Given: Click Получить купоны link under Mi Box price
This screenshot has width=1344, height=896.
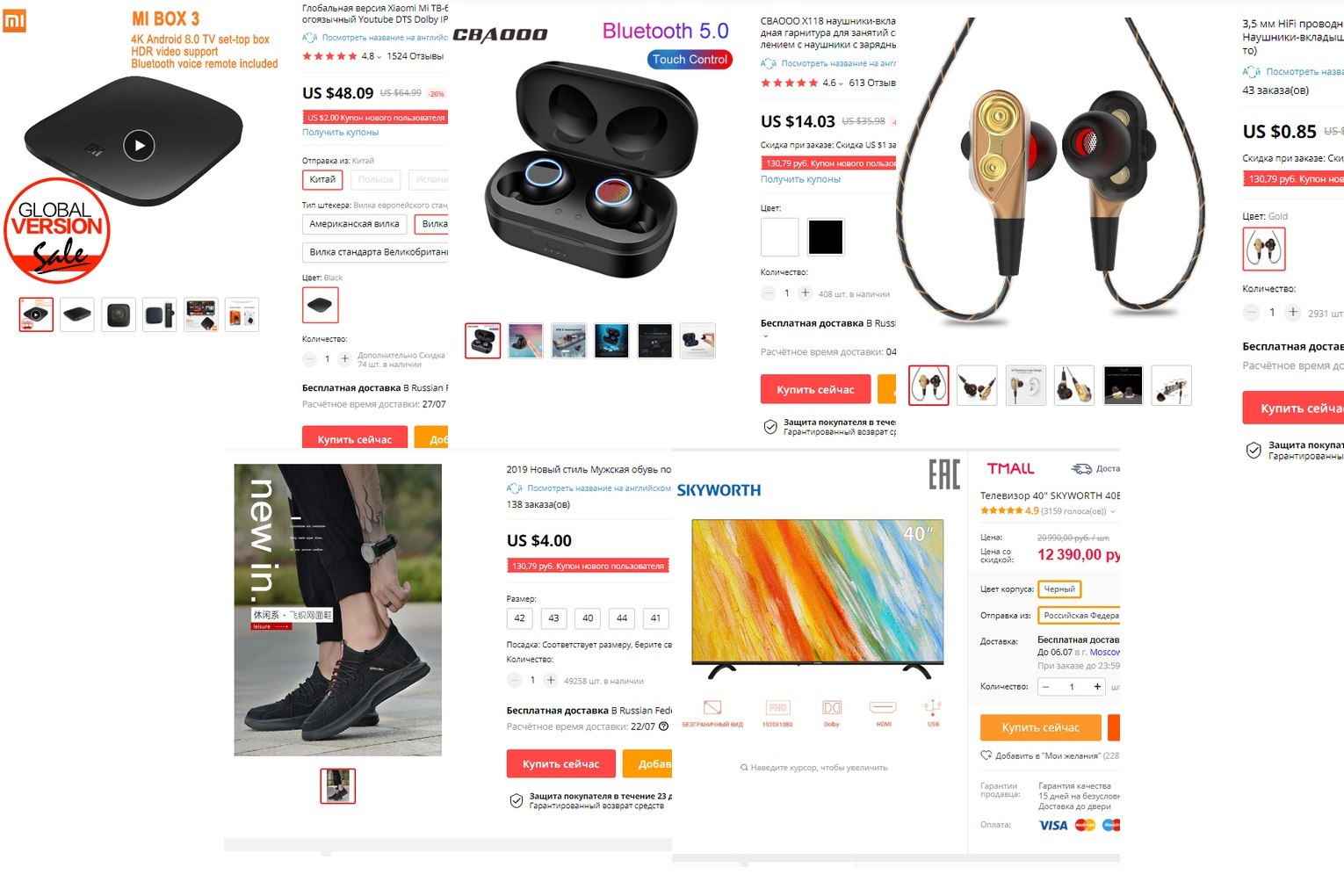Looking at the screenshot, I should point(341,133).
